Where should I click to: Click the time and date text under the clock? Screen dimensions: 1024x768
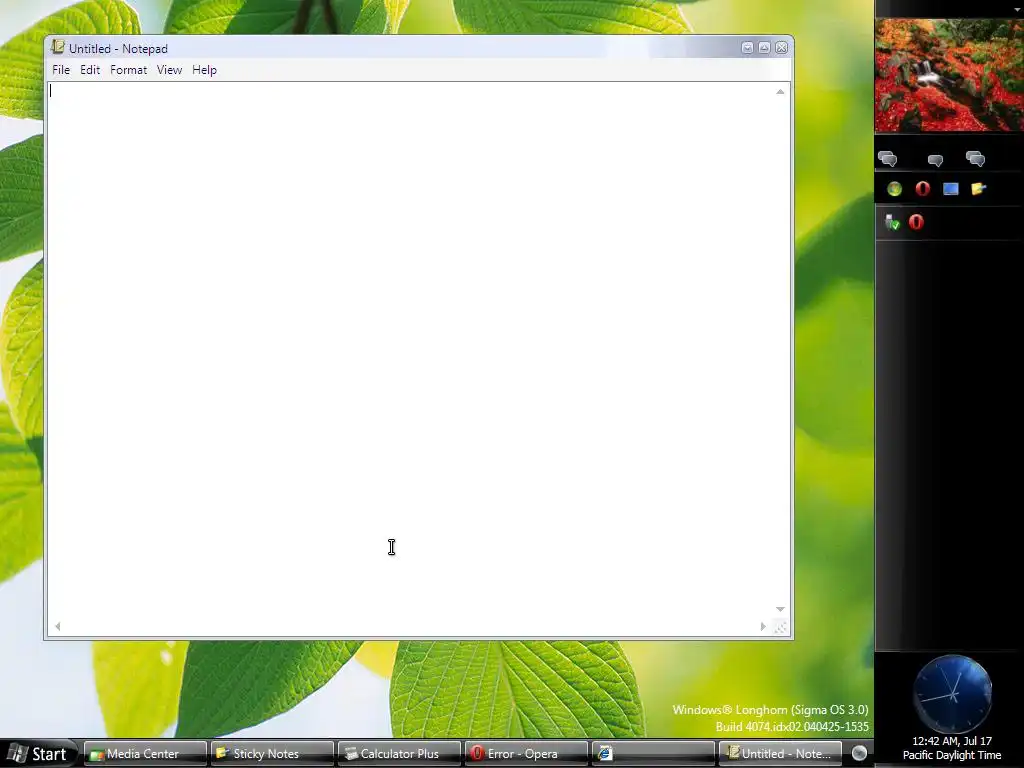952,741
